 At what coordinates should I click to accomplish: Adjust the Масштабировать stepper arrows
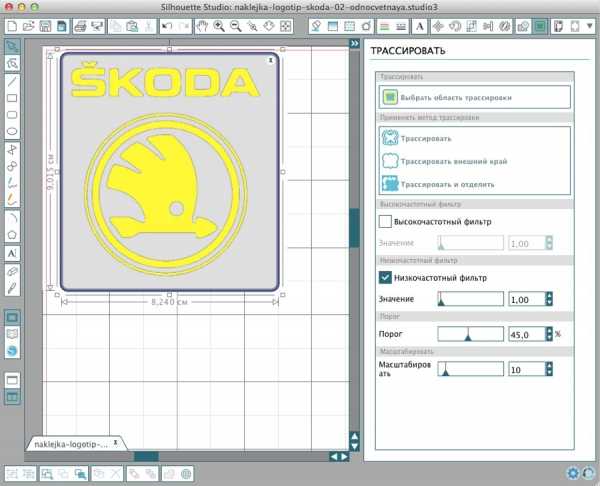tap(549, 369)
